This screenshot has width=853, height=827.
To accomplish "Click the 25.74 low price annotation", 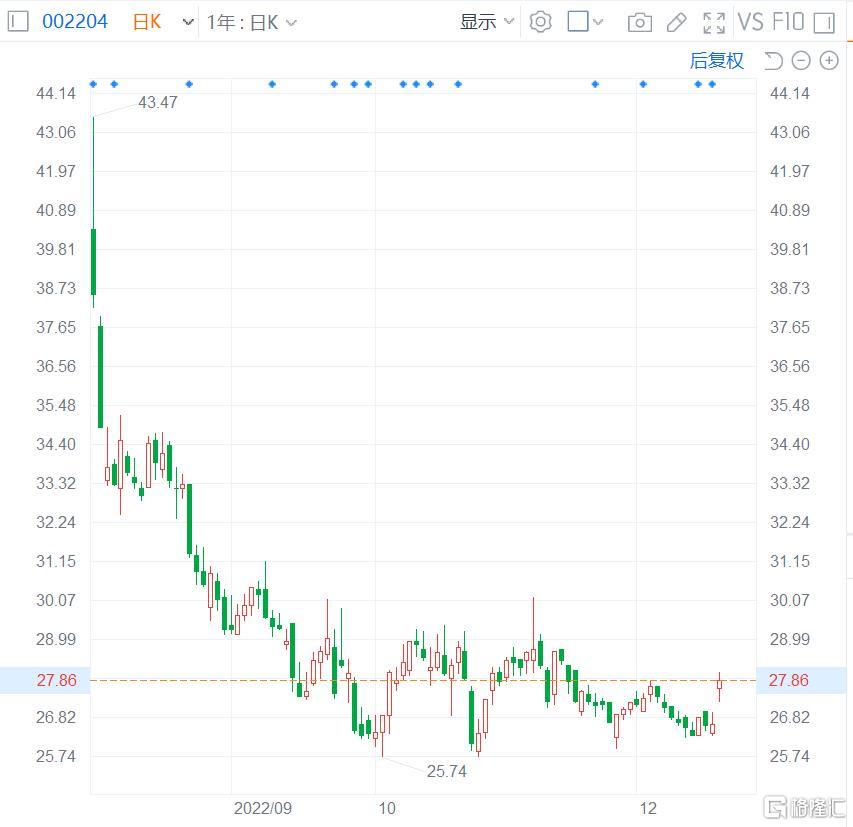I will coord(447,771).
